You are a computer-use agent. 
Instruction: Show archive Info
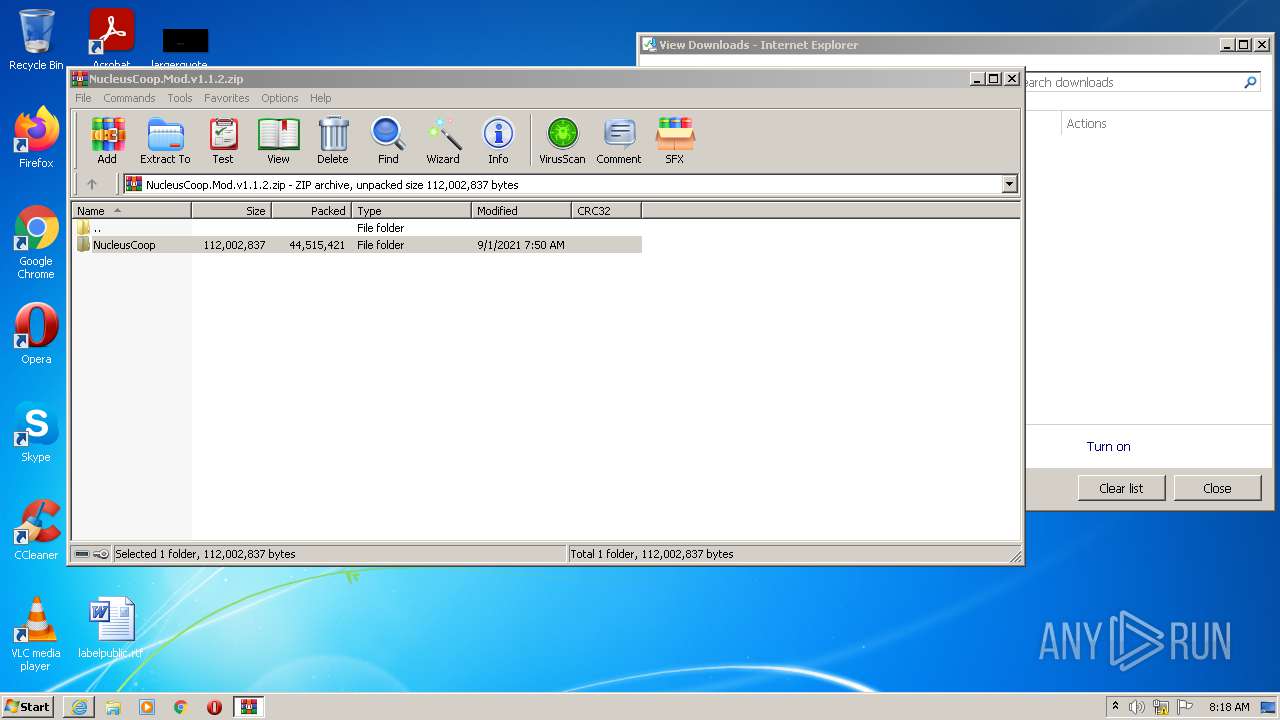pyautogui.click(x=498, y=140)
